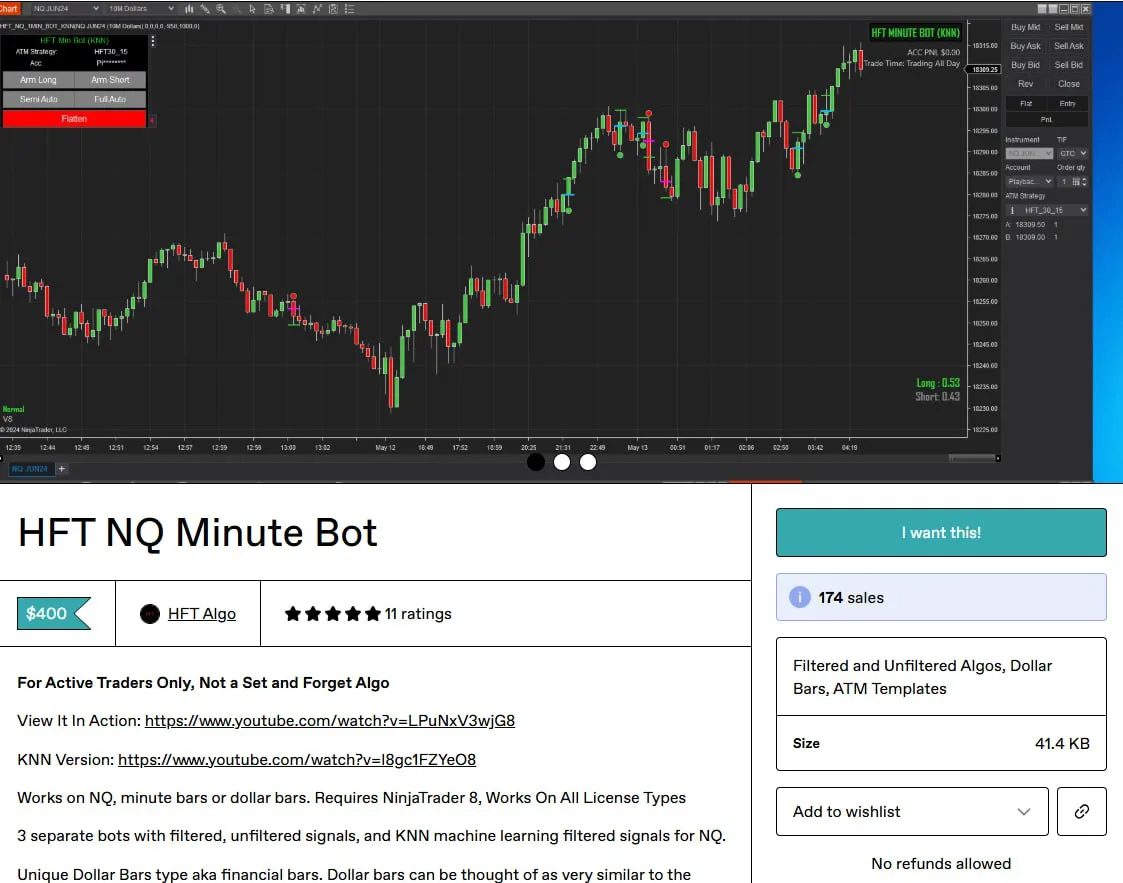This screenshot has height=883, width=1123.
Task: Open the HFT_30_15 ATM Strategy dropdown
Action: pyautogui.click(x=1046, y=210)
